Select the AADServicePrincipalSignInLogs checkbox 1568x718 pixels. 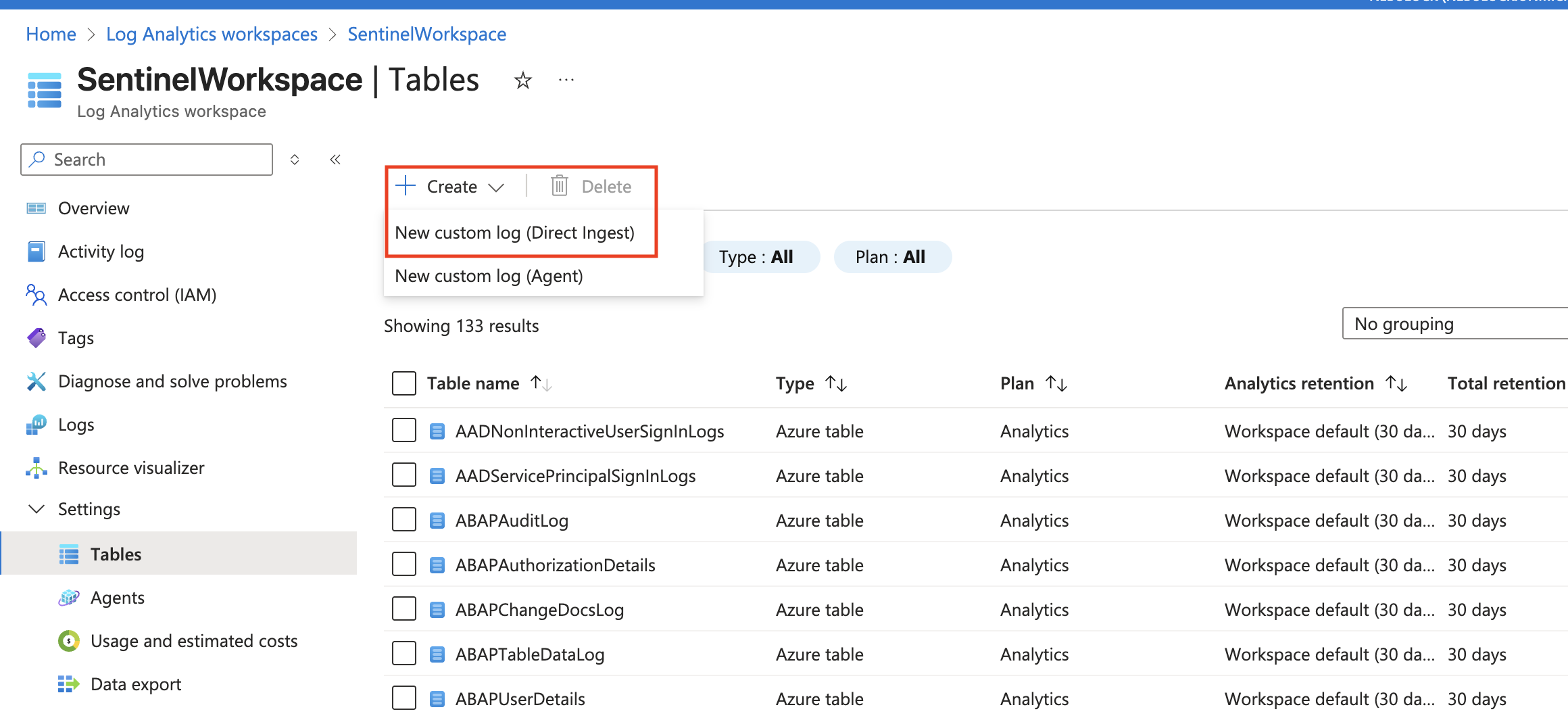click(404, 476)
